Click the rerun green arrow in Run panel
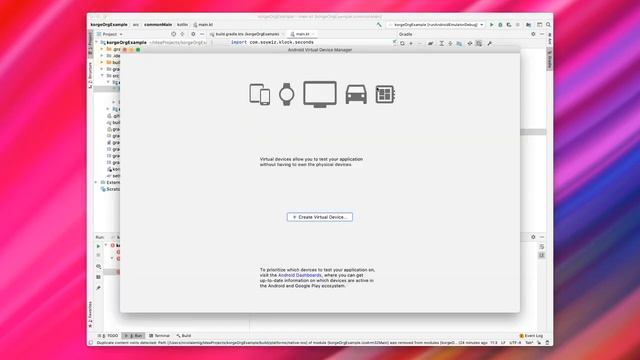The image size is (640, 360). tap(98, 247)
